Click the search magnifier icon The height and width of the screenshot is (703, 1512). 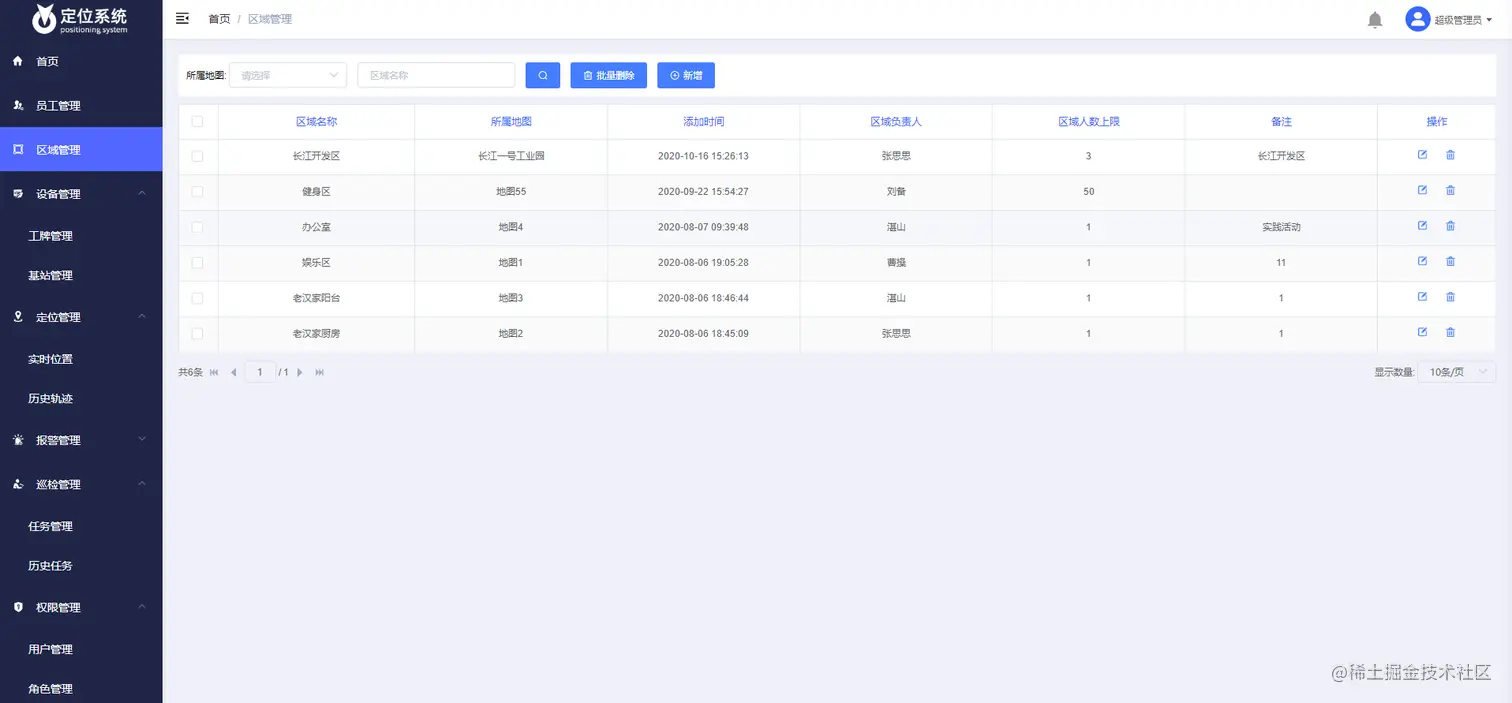pyautogui.click(x=542, y=75)
